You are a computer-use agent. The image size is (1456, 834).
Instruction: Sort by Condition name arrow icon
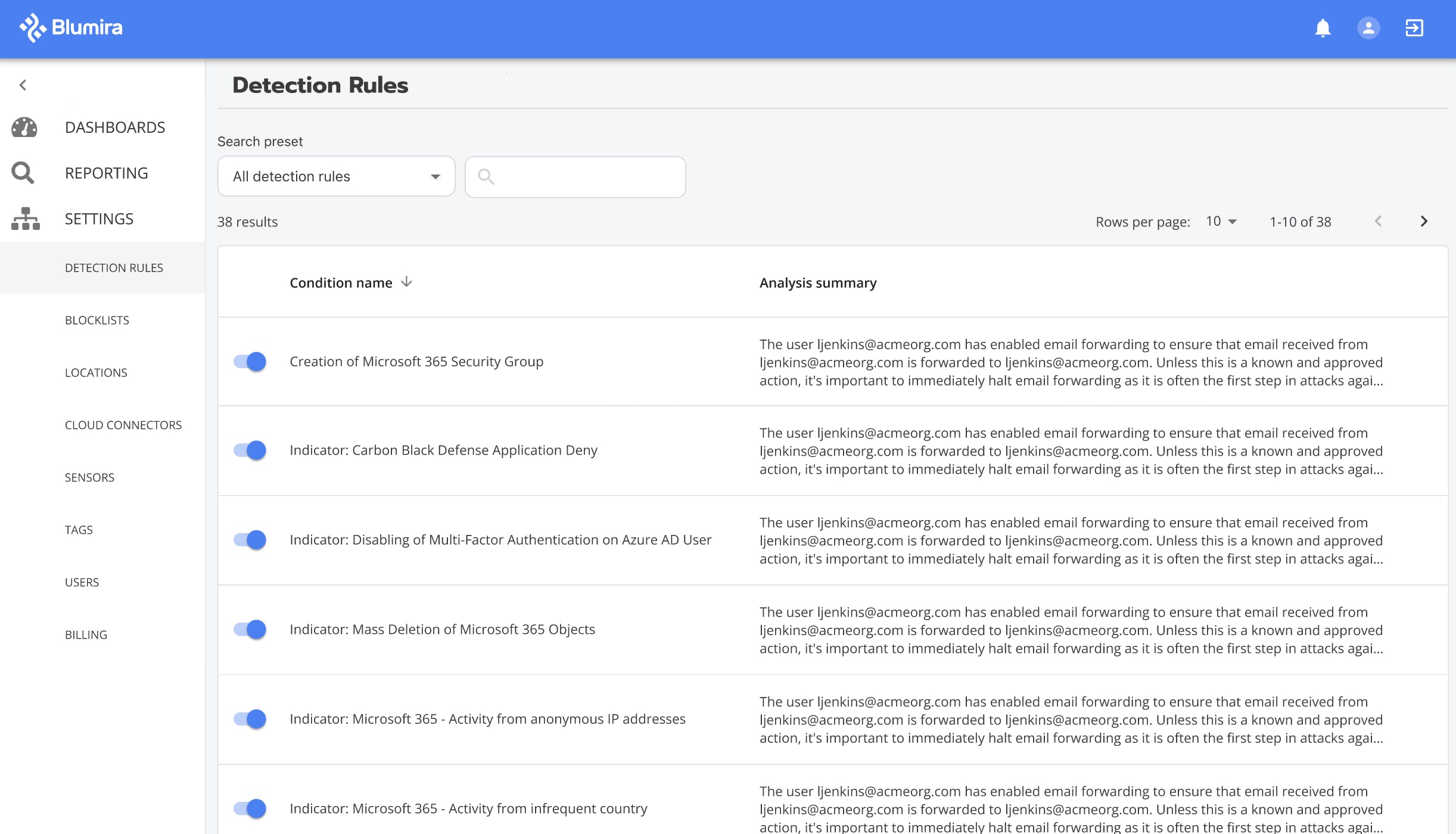(407, 282)
